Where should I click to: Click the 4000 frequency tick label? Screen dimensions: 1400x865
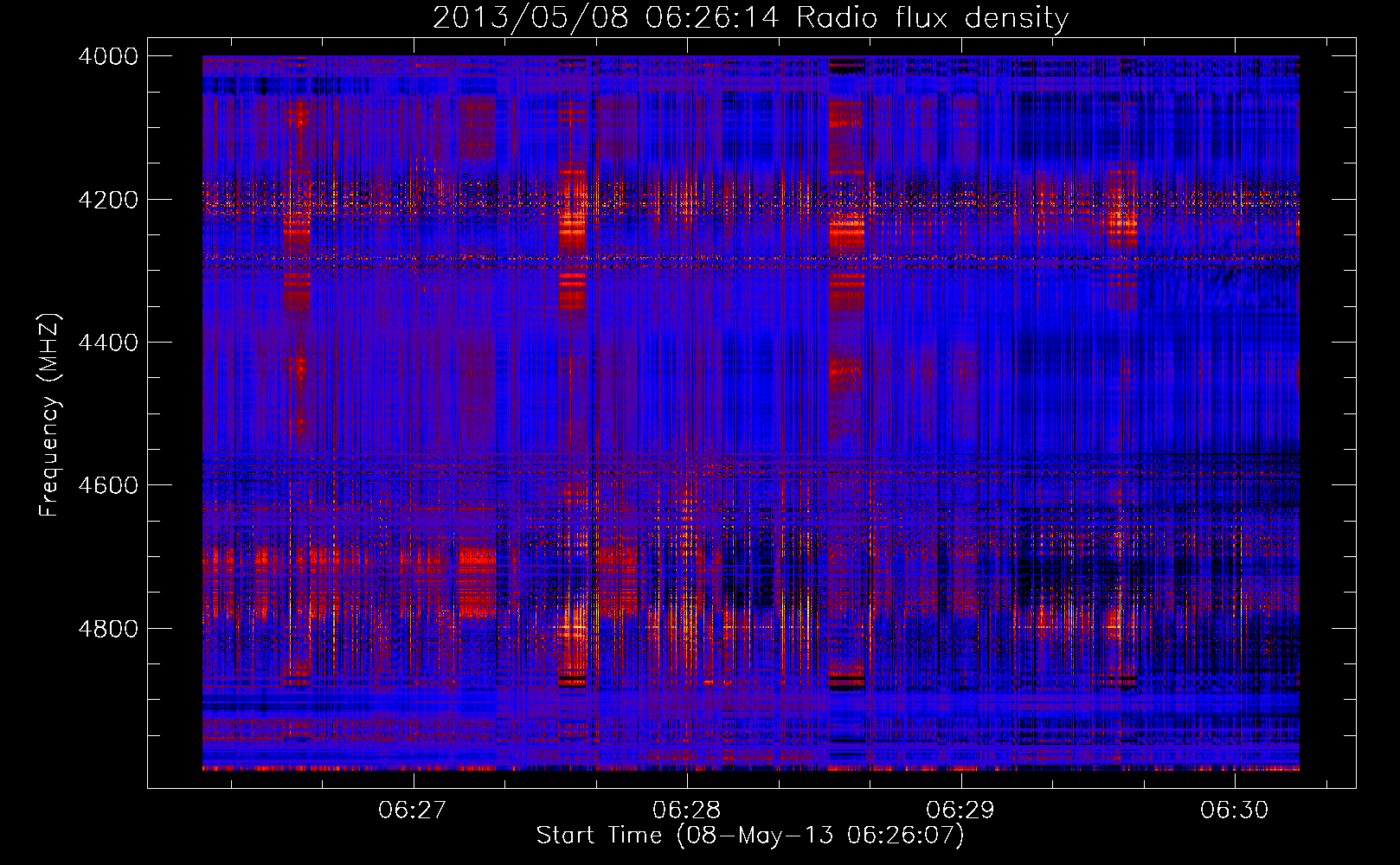(x=108, y=56)
